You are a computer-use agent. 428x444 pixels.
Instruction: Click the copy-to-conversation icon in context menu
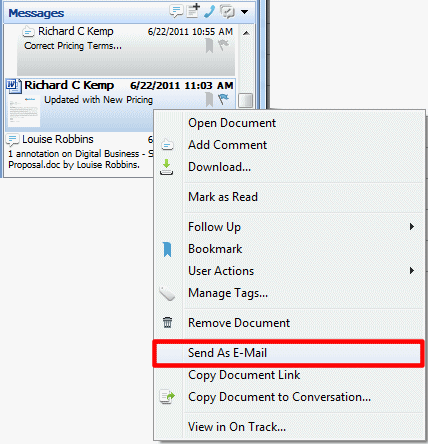(x=167, y=397)
